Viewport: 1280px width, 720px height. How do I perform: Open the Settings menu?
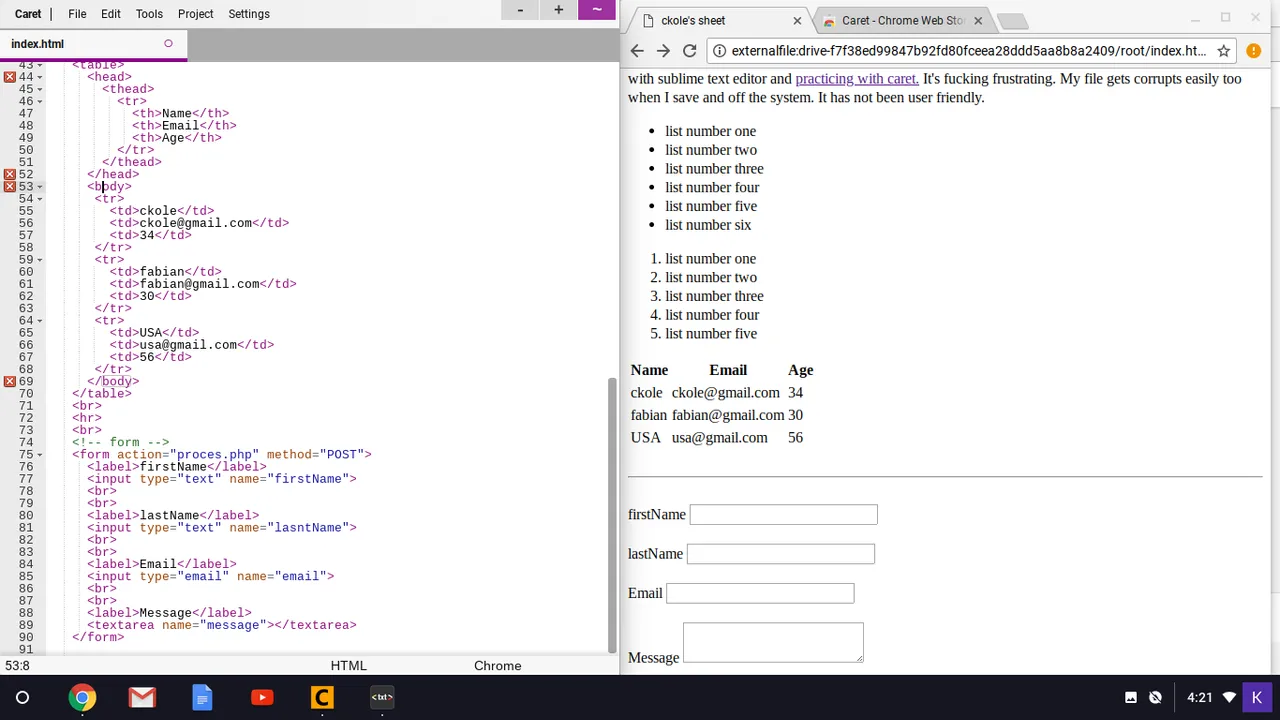[249, 14]
